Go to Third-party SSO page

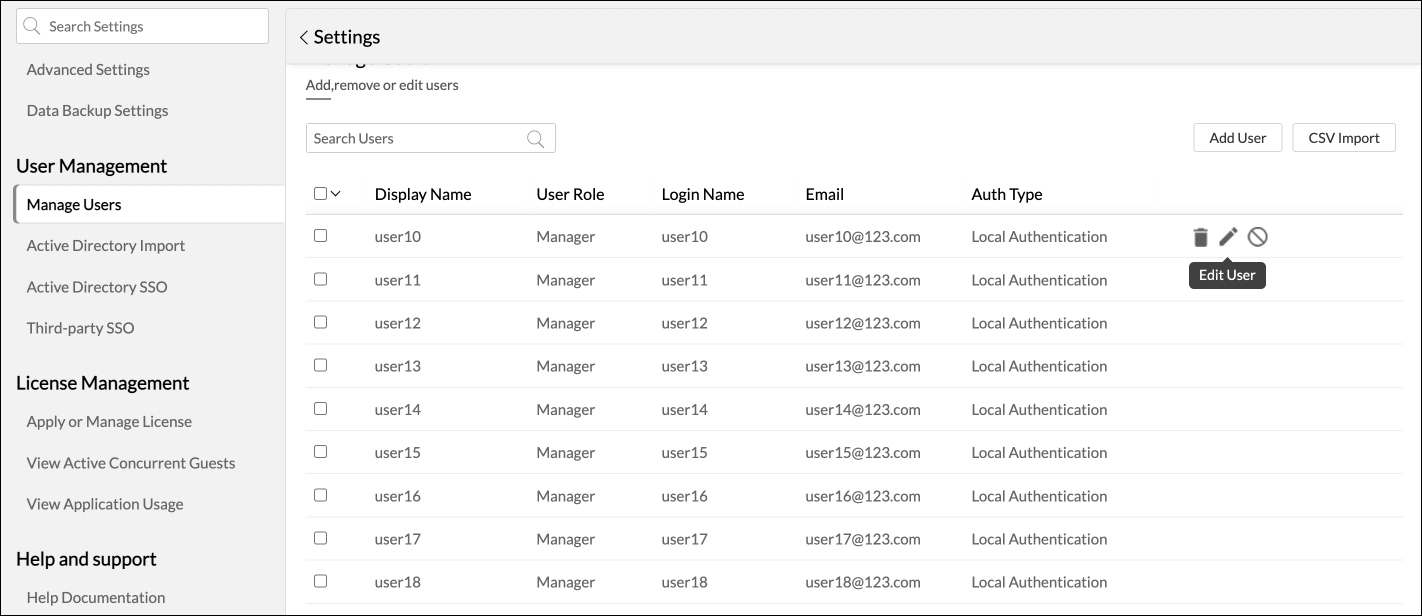coord(80,328)
